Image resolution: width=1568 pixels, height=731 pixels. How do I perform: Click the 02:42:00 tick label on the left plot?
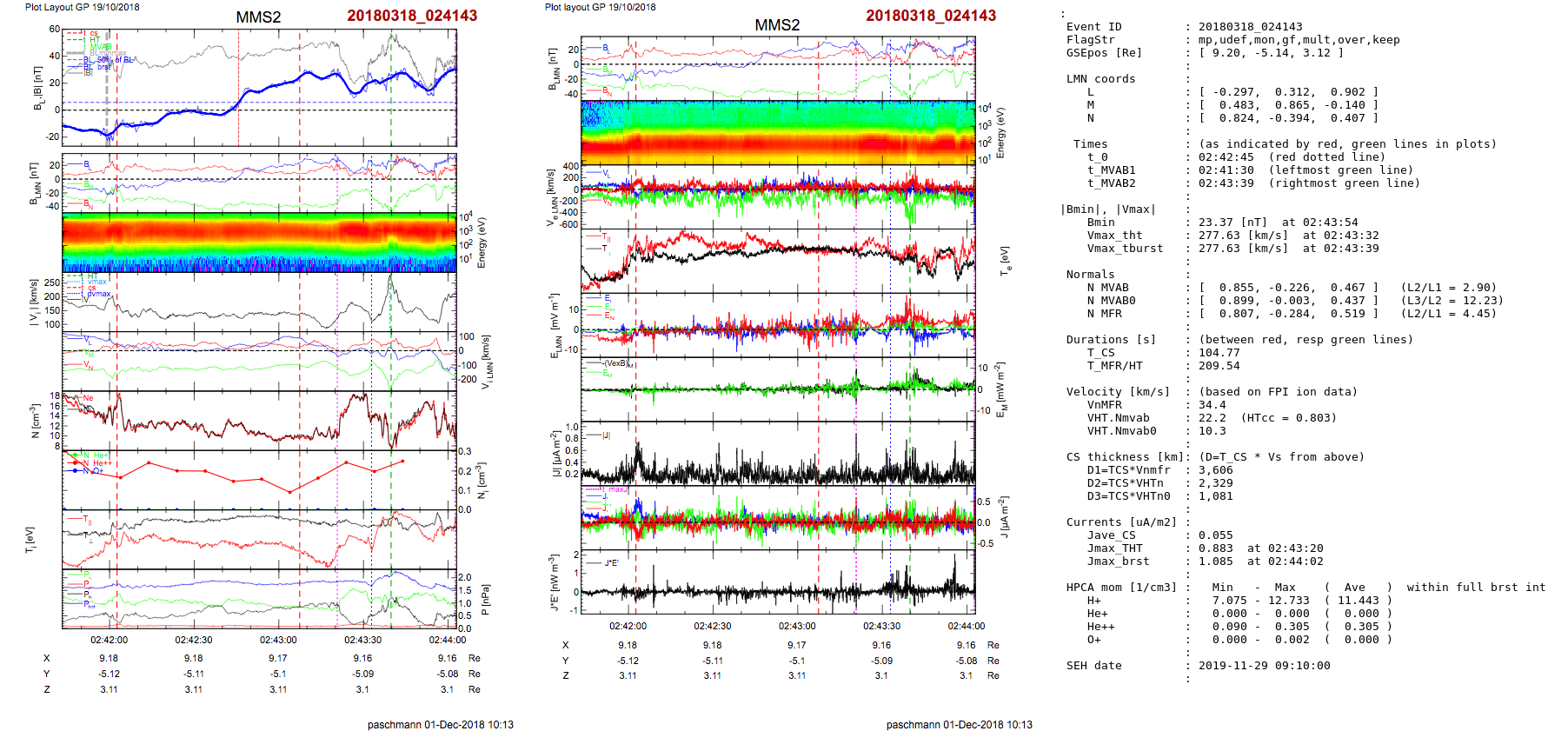(109, 640)
